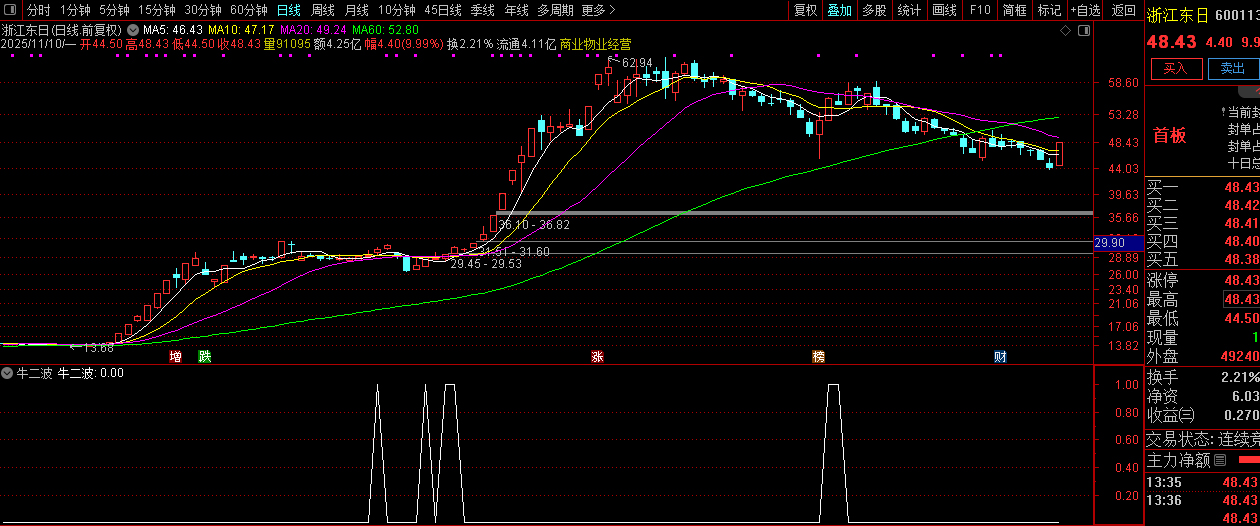This screenshot has height=526, width=1260.
Task: Switch to the 分时 chart period
Action: point(38,10)
